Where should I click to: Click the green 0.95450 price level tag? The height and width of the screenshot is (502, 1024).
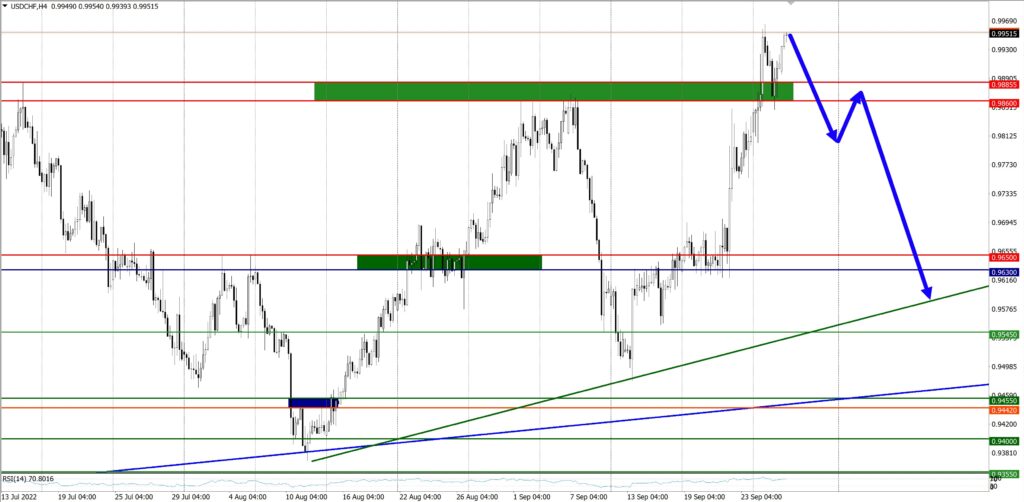point(1003,333)
